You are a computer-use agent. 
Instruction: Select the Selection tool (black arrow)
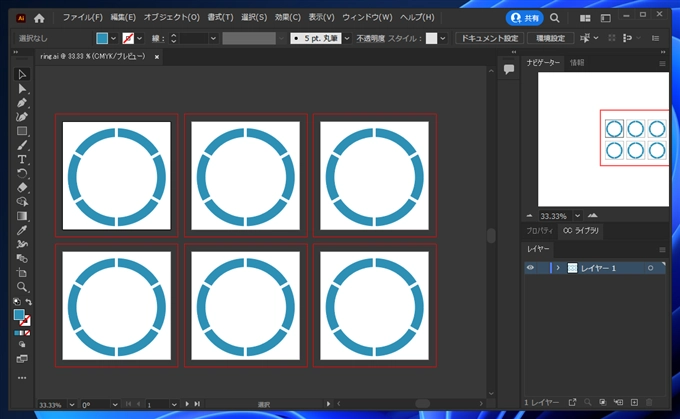(x=22, y=75)
